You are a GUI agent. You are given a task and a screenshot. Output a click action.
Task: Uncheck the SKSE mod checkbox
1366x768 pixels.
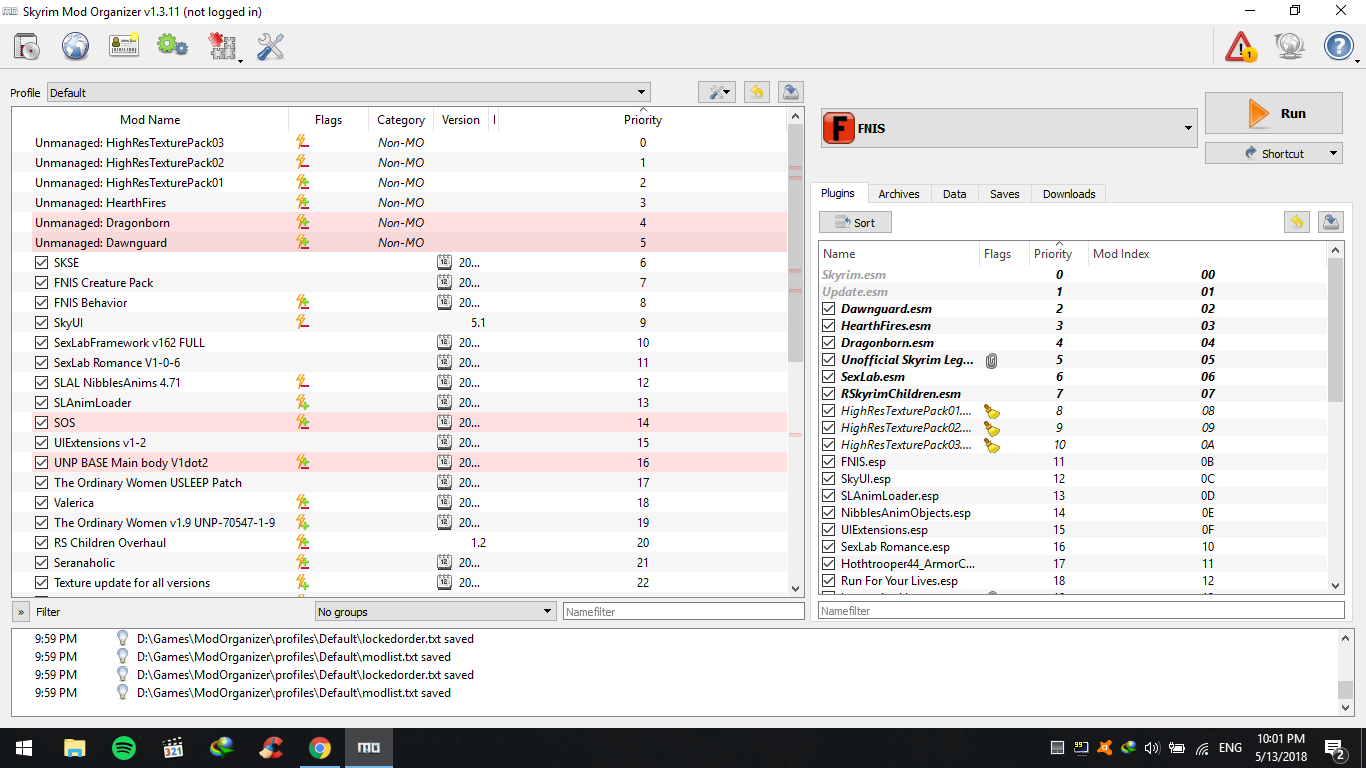[41, 262]
